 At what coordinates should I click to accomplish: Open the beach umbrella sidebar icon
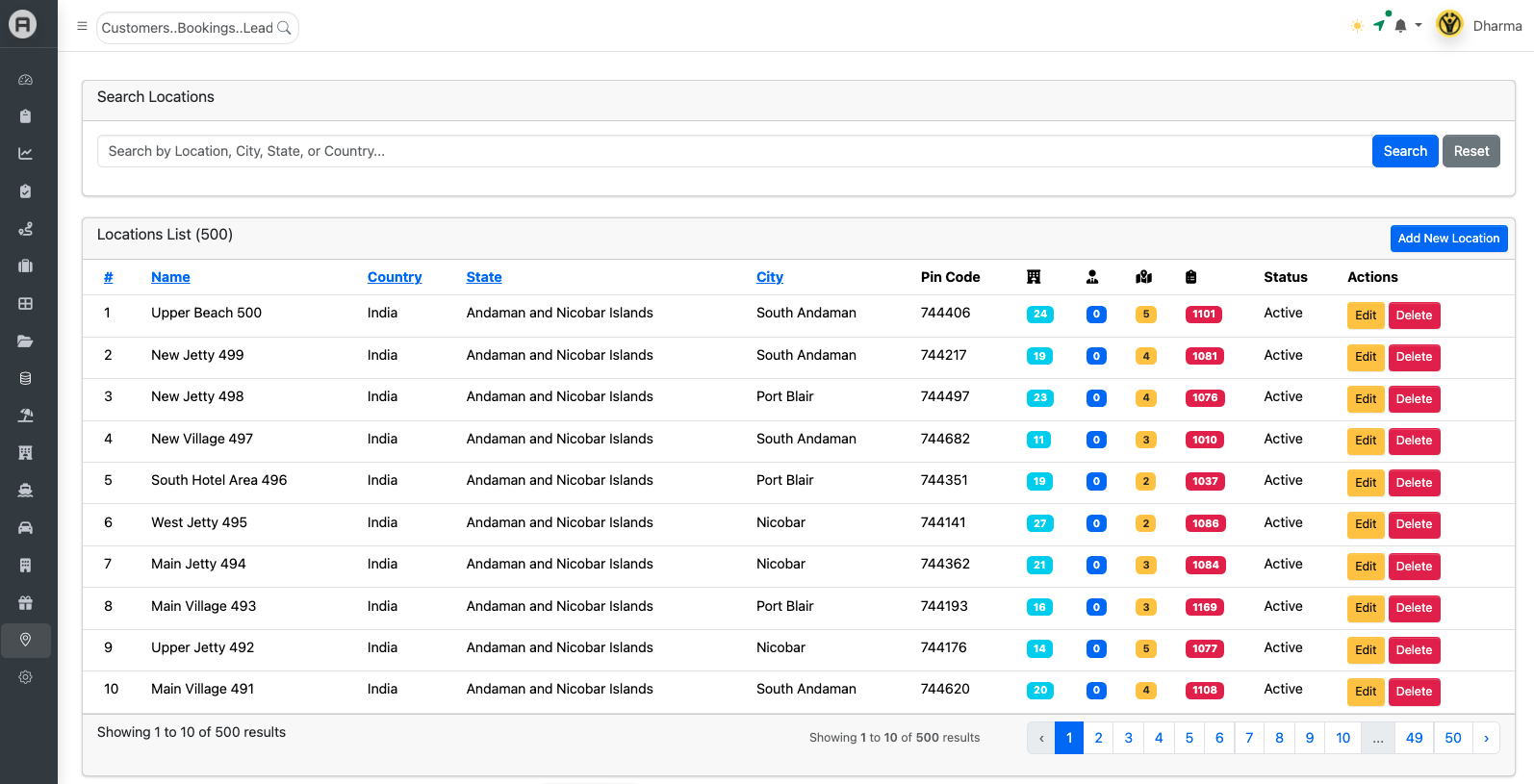tap(26, 416)
